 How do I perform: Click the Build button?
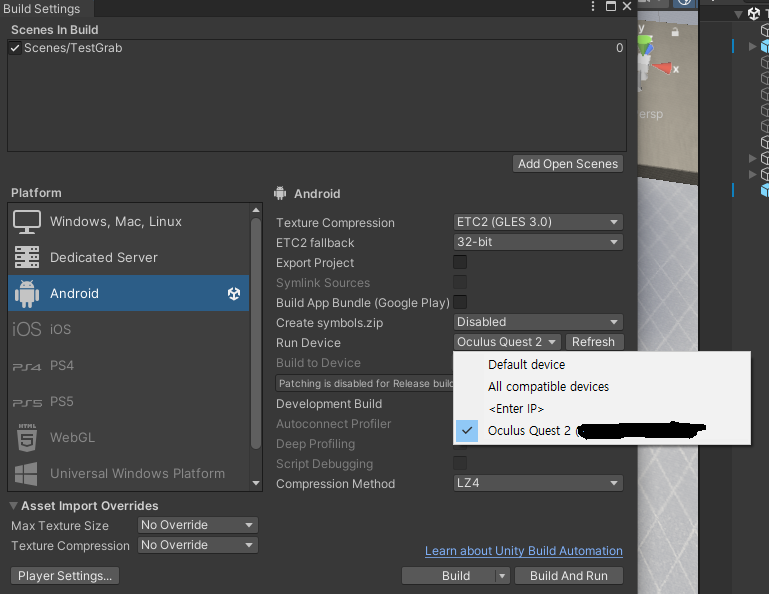point(449,576)
